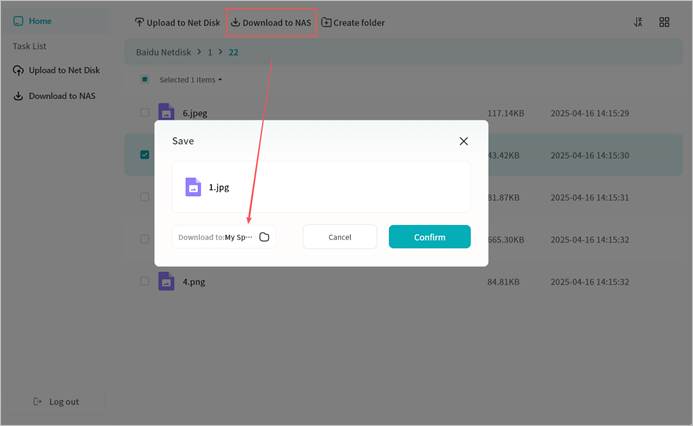Check the 6.jpeg file checkbox
The height and width of the screenshot is (426, 693).
pyautogui.click(x=145, y=113)
